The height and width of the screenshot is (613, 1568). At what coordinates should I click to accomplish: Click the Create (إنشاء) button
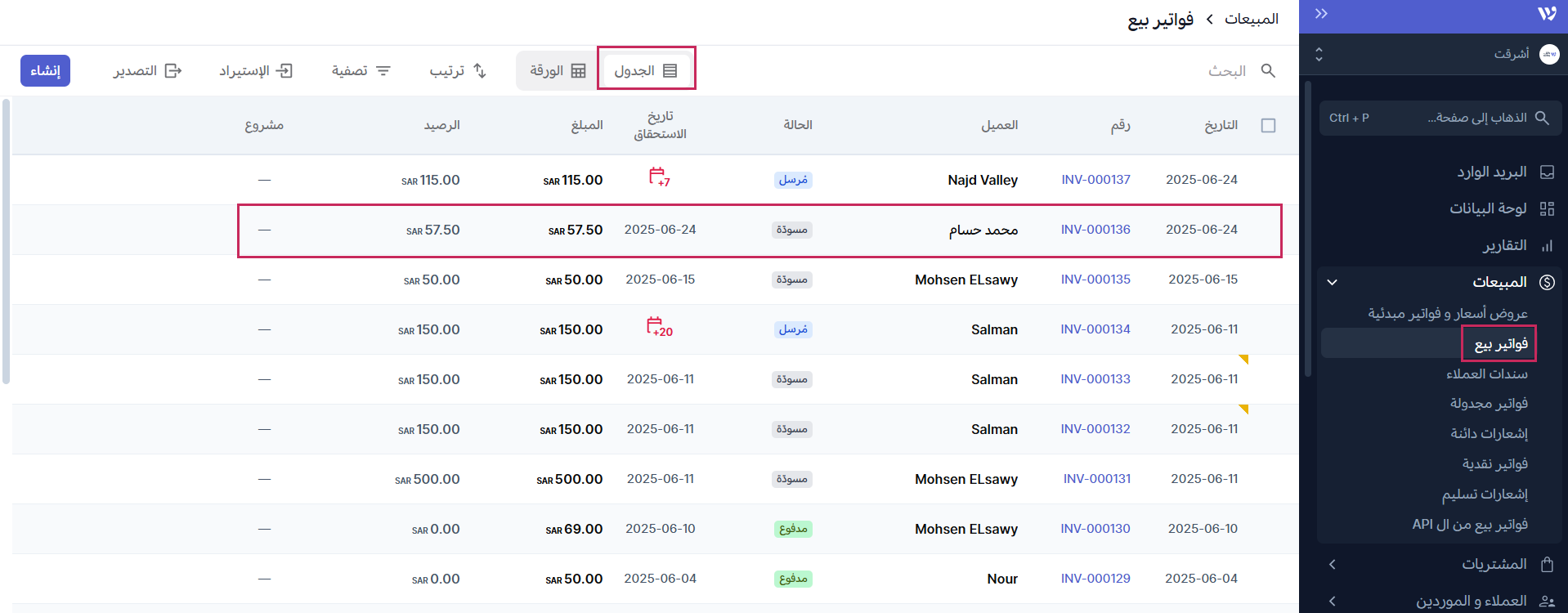[x=45, y=71]
